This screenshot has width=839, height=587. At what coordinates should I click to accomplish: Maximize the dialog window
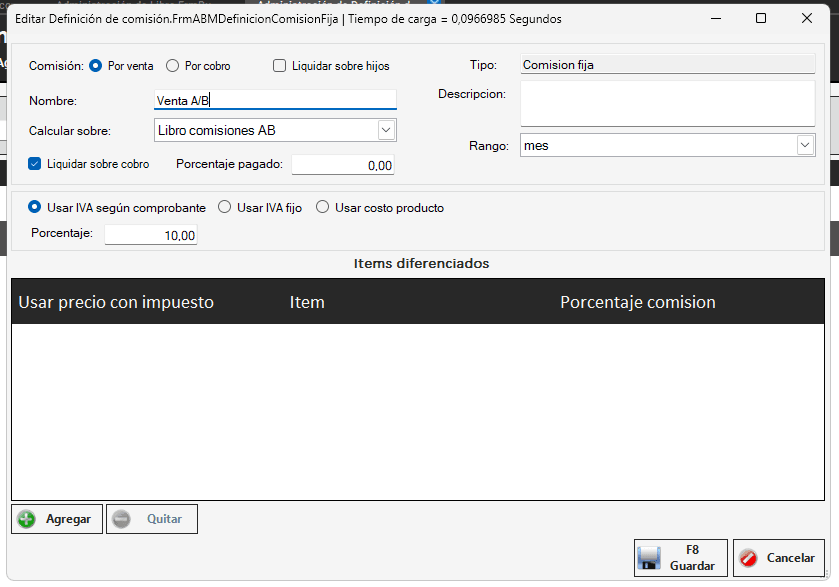click(761, 18)
